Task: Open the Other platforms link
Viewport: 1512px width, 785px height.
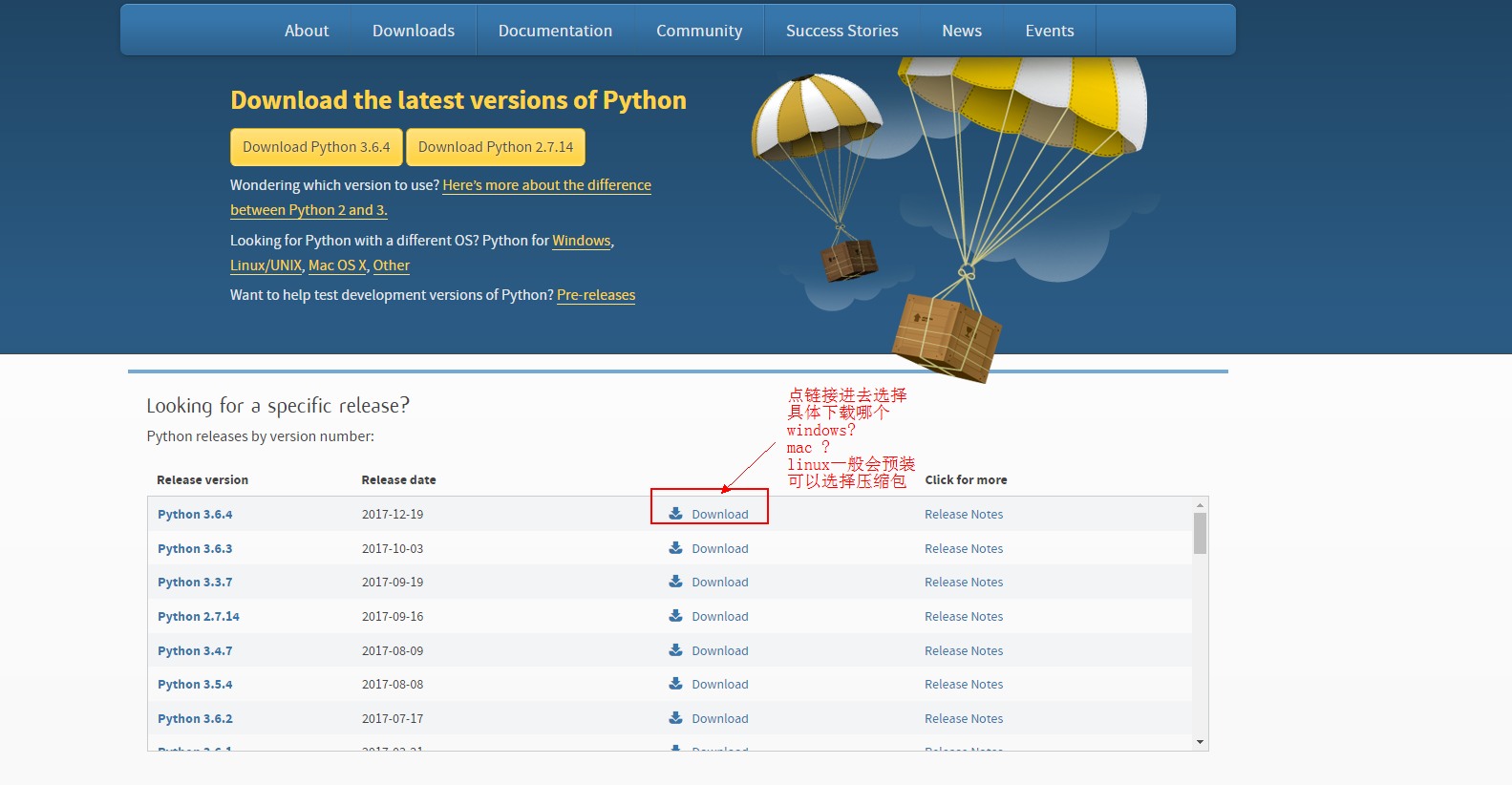Action: point(392,265)
